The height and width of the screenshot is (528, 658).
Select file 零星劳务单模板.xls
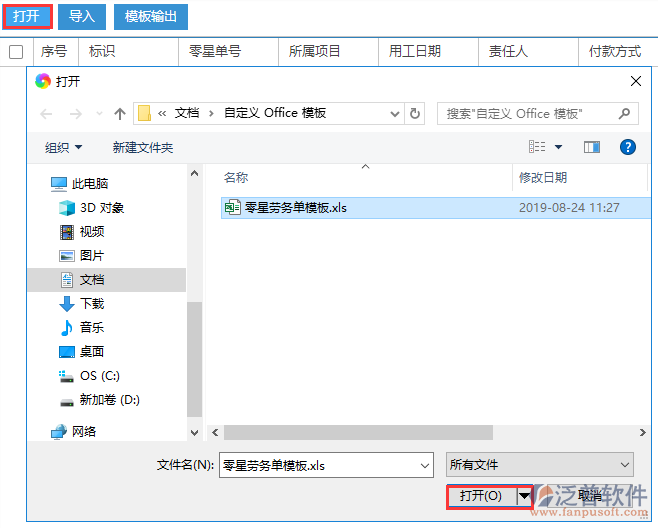coord(436,208)
